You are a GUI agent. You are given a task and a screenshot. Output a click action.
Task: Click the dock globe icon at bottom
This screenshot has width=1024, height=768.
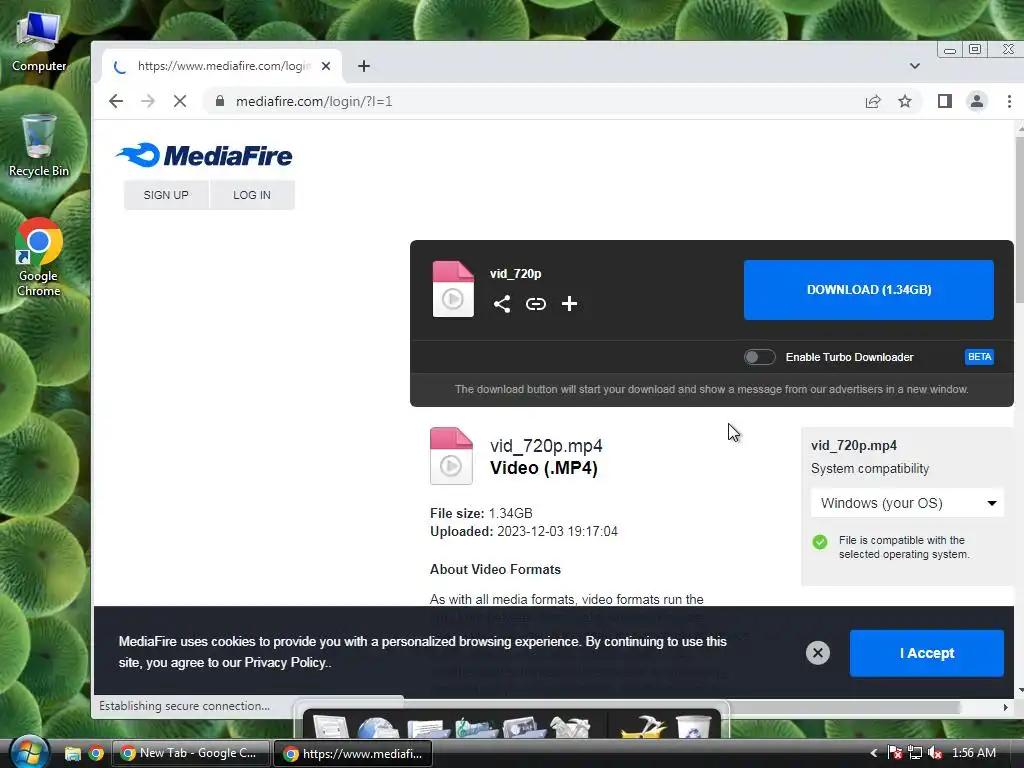point(377,728)
